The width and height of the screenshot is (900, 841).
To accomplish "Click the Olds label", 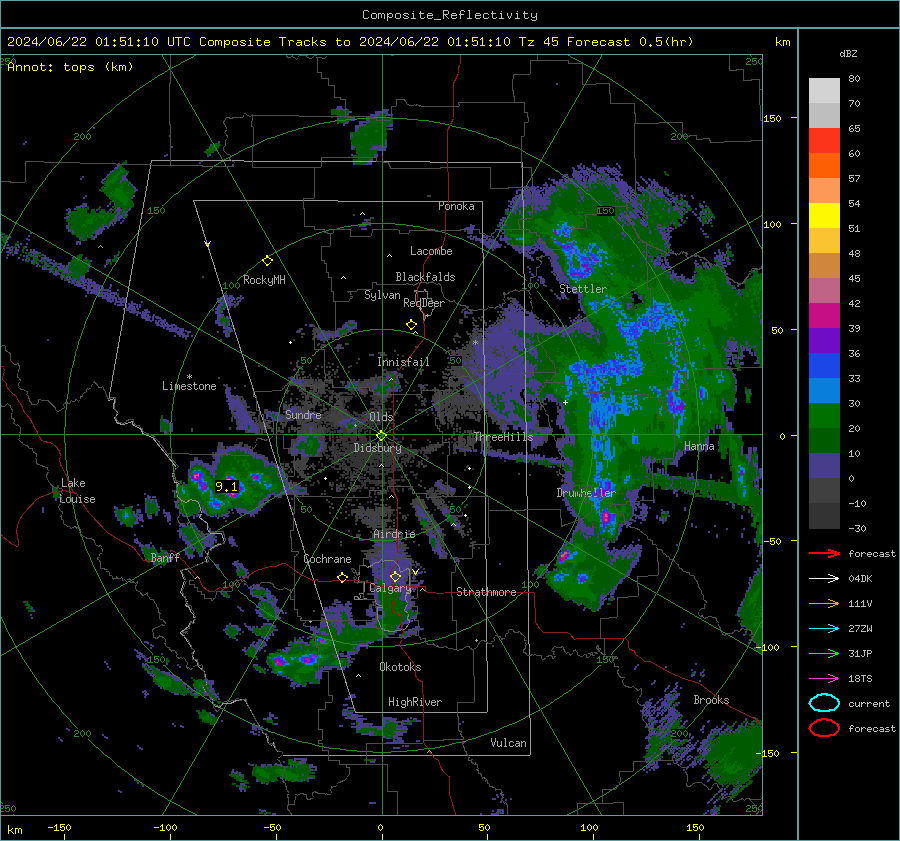I will [381, 417].
